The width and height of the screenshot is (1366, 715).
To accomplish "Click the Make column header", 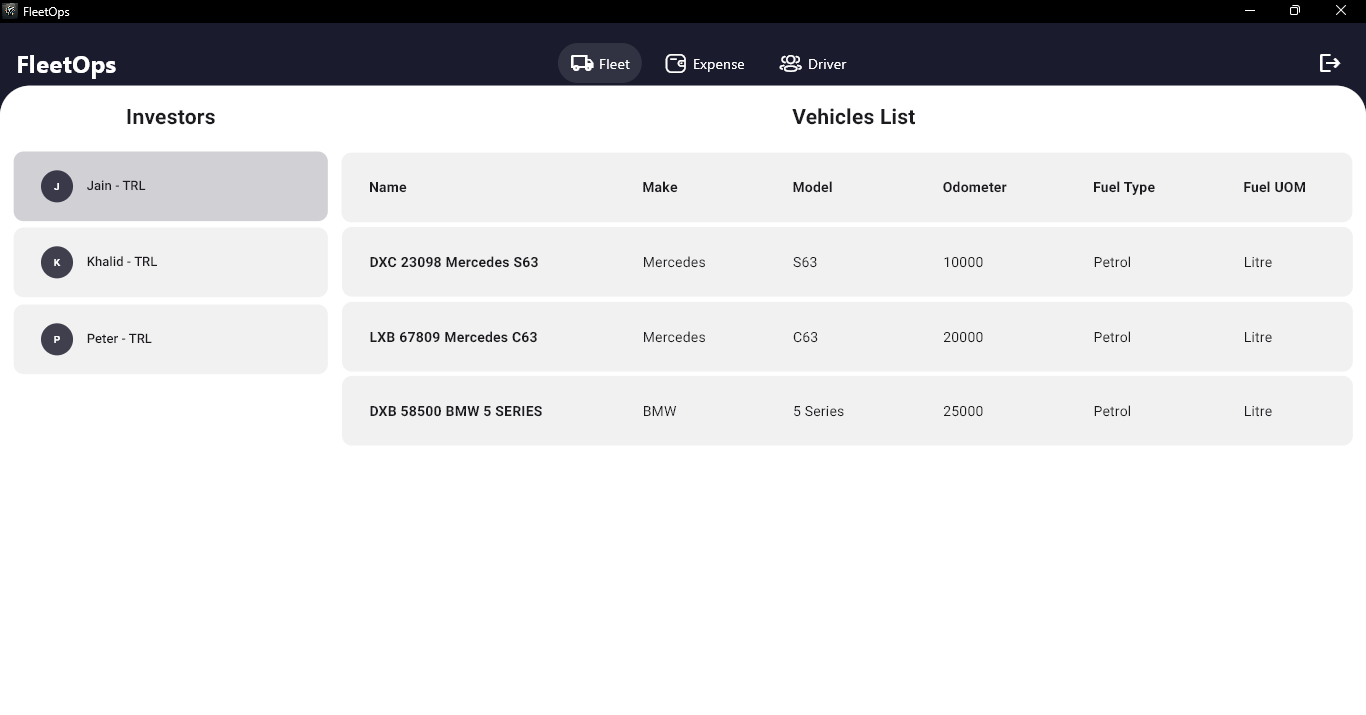I will click(660, 187).
